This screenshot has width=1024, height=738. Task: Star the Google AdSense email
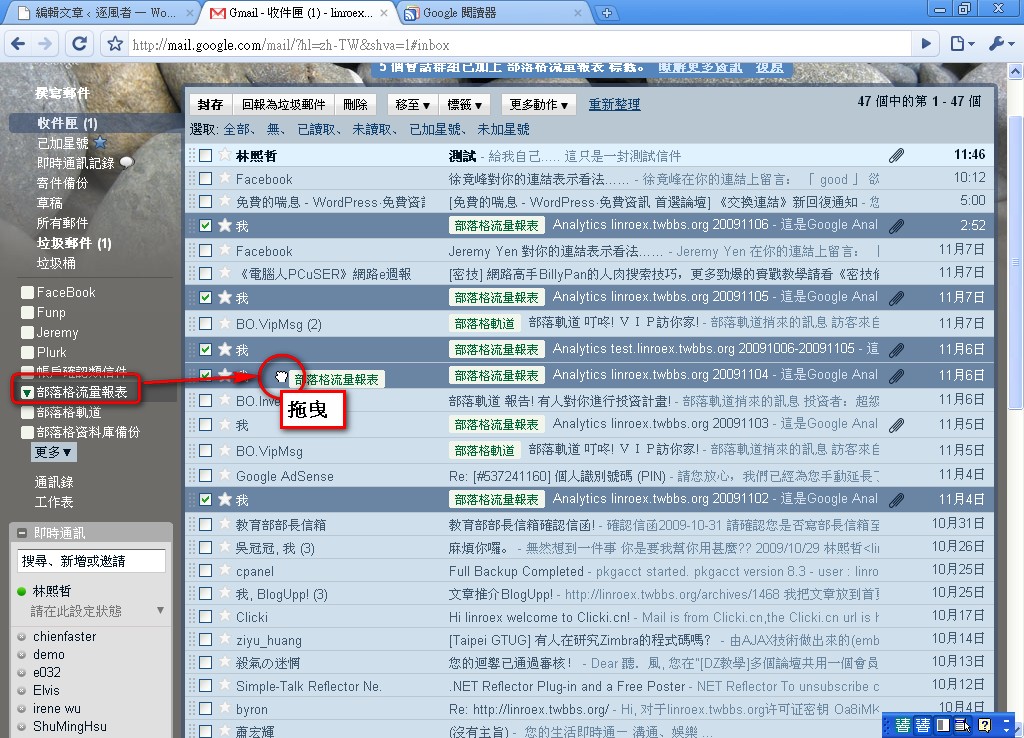coord(225,475)
